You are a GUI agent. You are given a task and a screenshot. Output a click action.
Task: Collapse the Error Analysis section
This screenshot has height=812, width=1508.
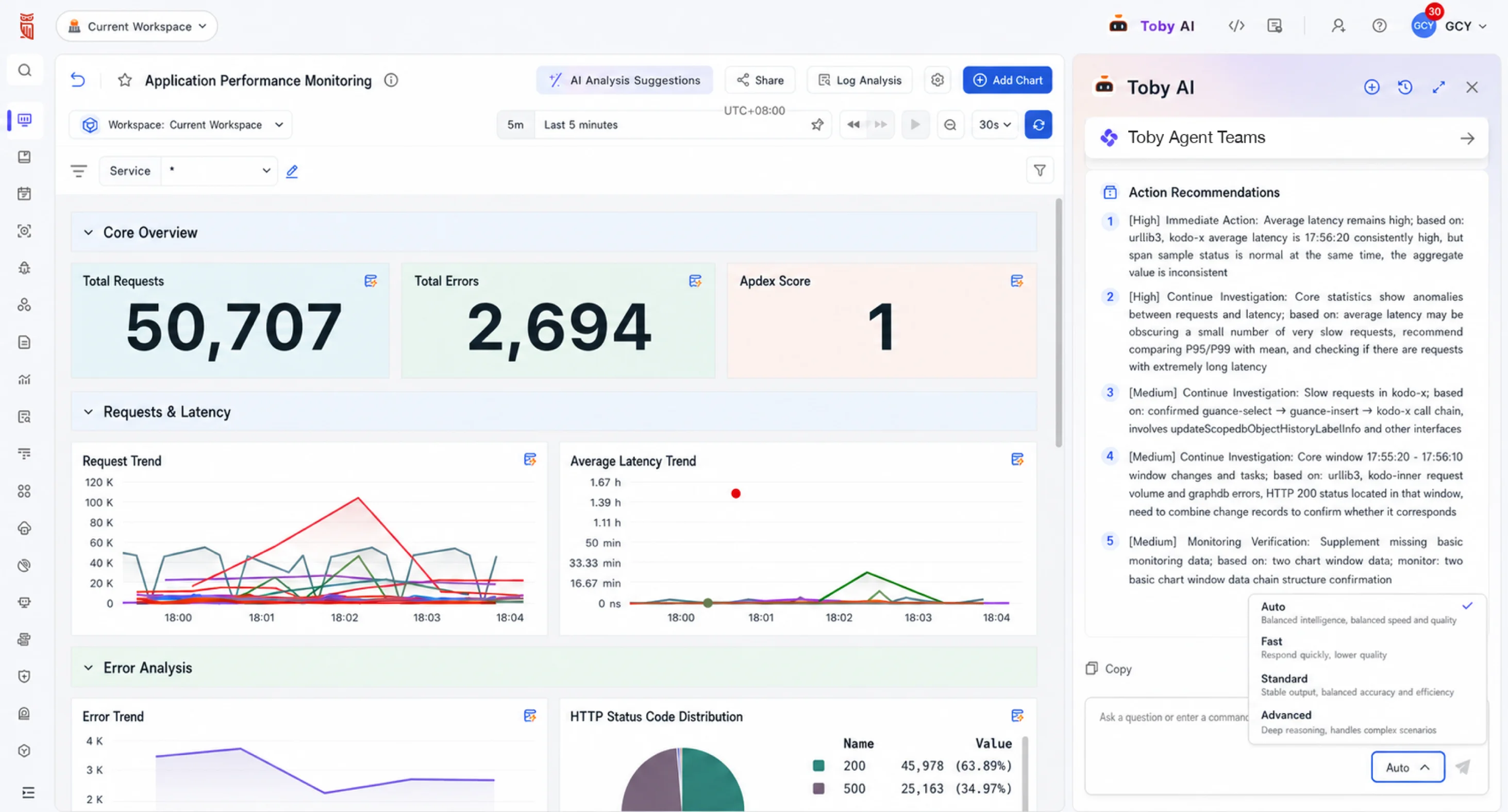click(89, 667)
